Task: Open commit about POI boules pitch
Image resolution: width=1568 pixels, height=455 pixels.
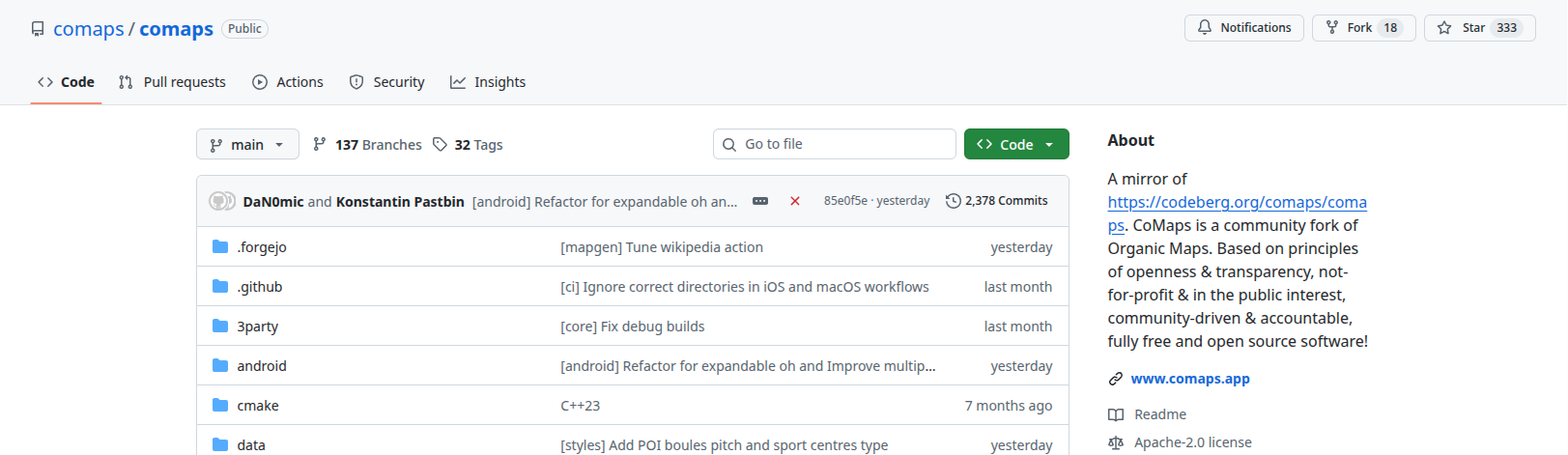Action: click(725, 445)
